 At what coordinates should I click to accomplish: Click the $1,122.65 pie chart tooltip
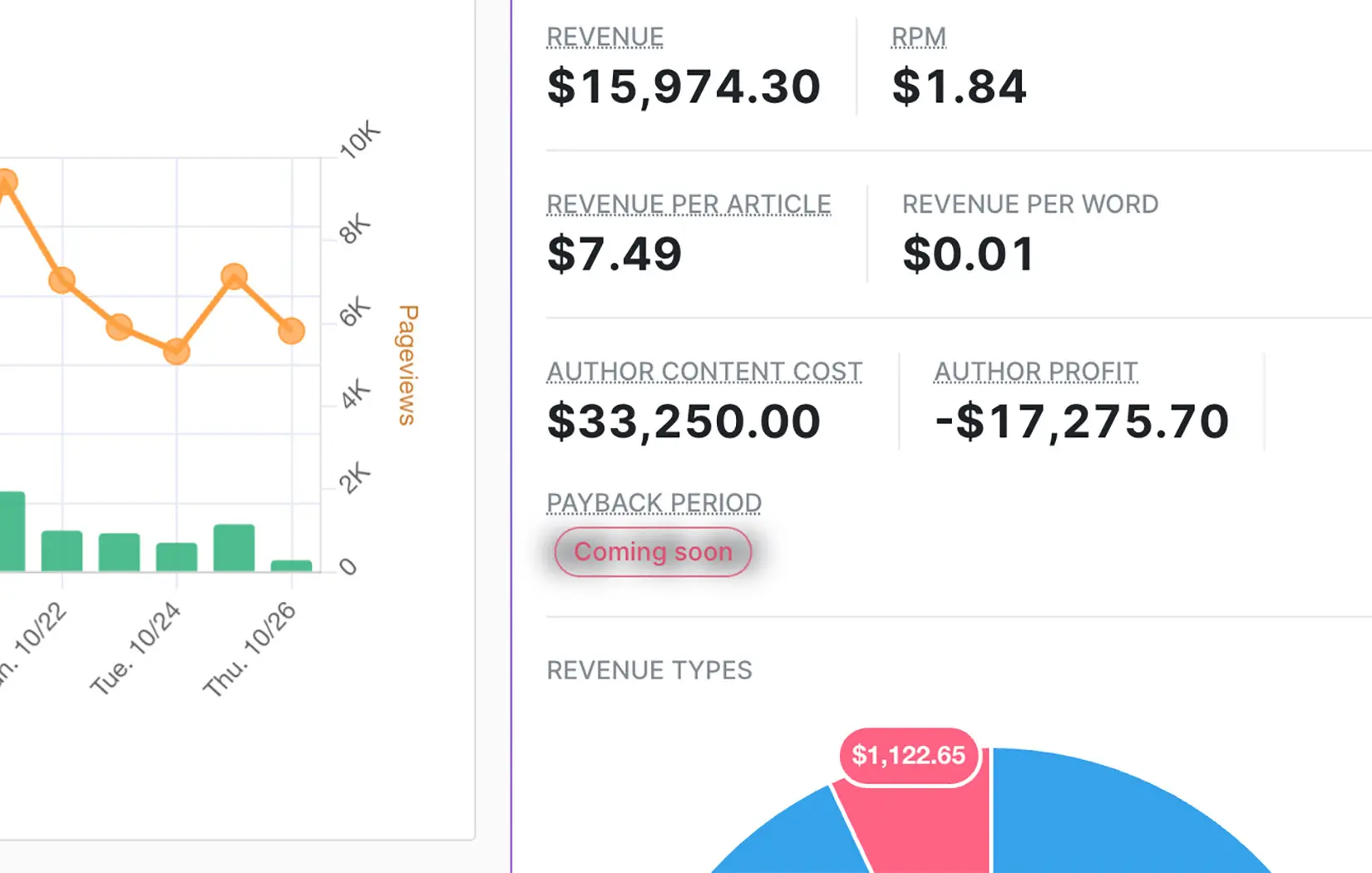908,756
